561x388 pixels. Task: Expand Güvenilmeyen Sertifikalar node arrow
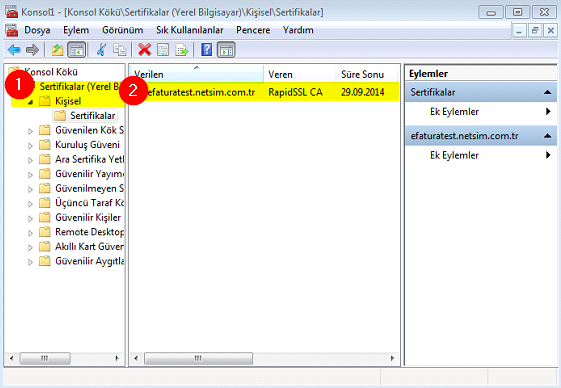pyautogui.click(x=30, y=189)
